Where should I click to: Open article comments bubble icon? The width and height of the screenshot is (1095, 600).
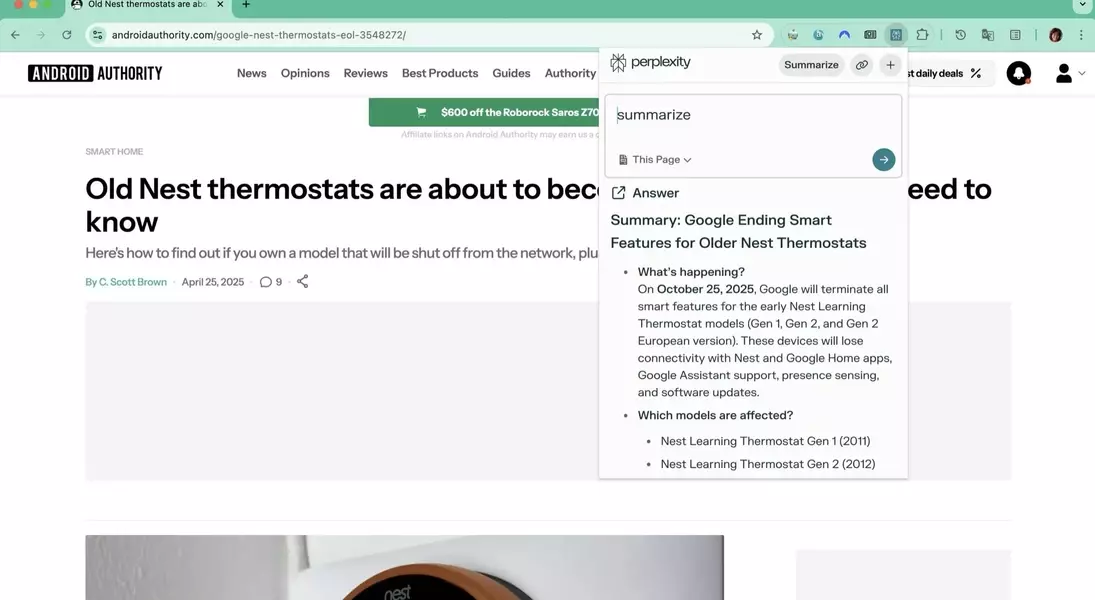pyautogui.click(x=265, y=282)
